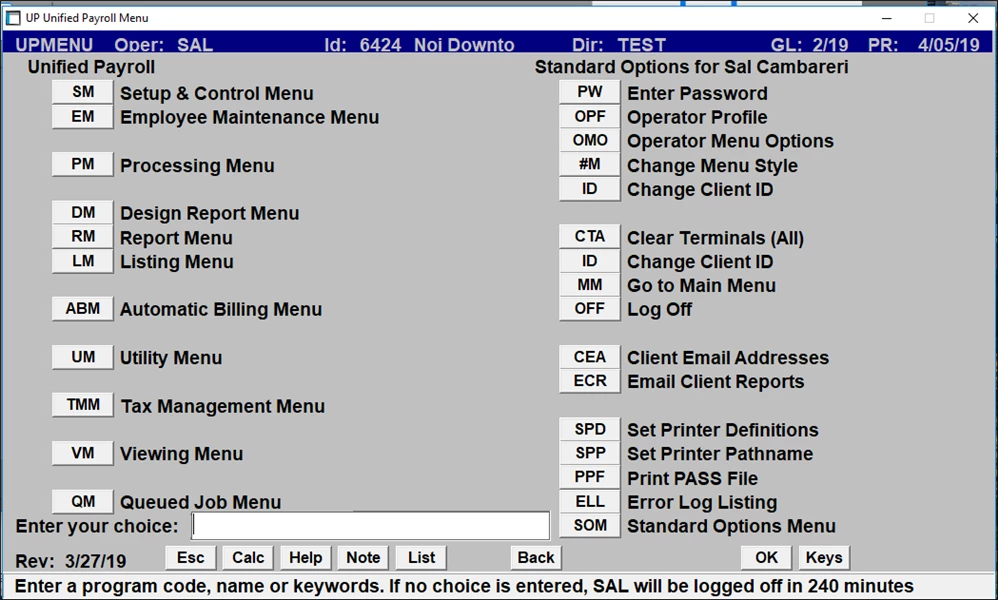
Task: Open Client Email Addresses with CEA button
Action: (590, 357)
